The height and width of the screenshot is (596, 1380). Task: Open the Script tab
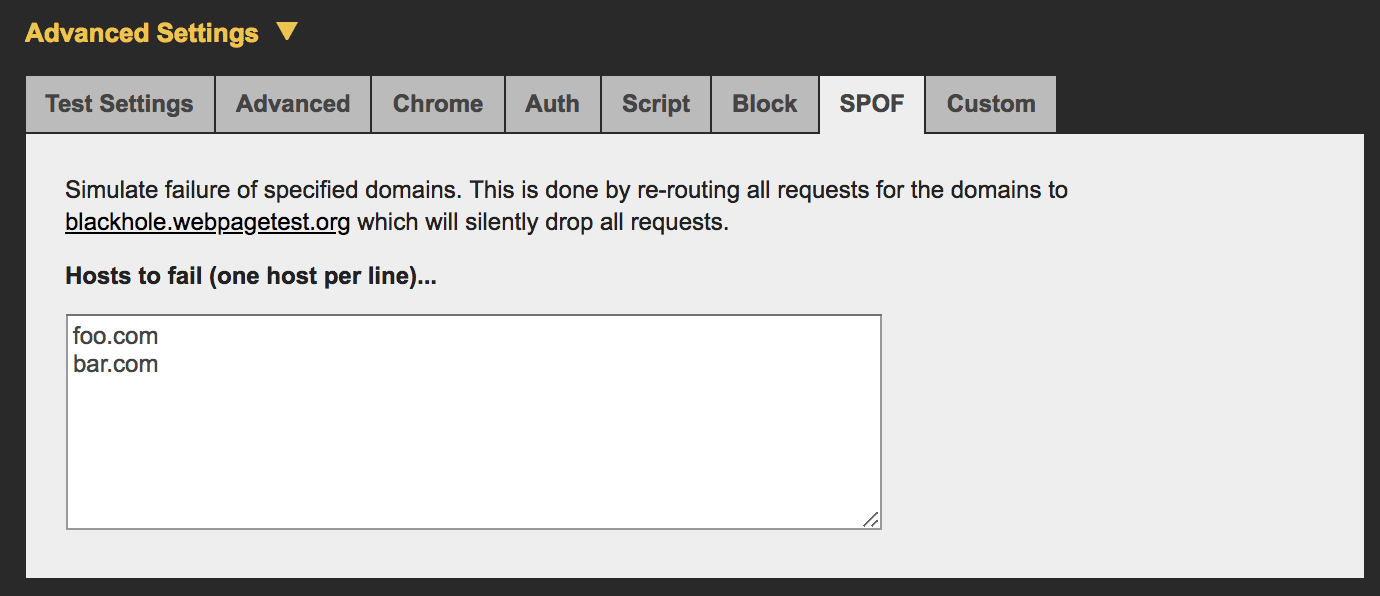pyautogui.click(x=655, y=103)
